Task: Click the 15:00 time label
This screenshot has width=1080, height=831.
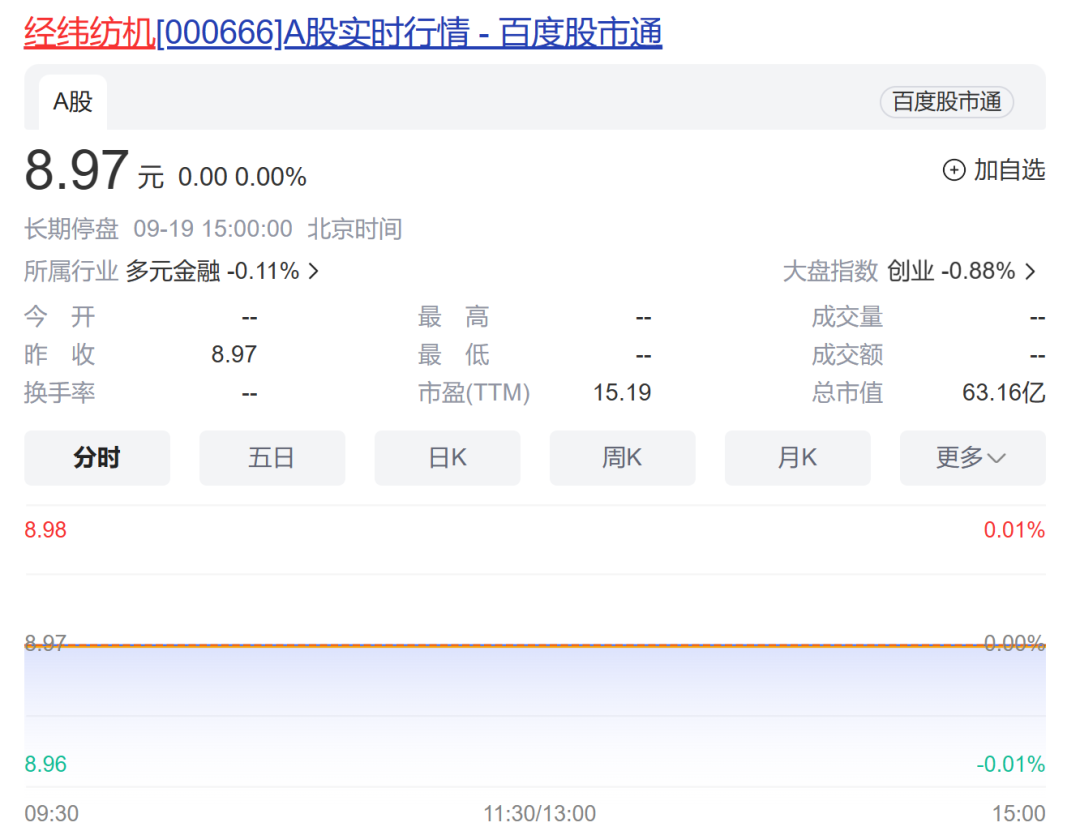Action: point(1019,814)
